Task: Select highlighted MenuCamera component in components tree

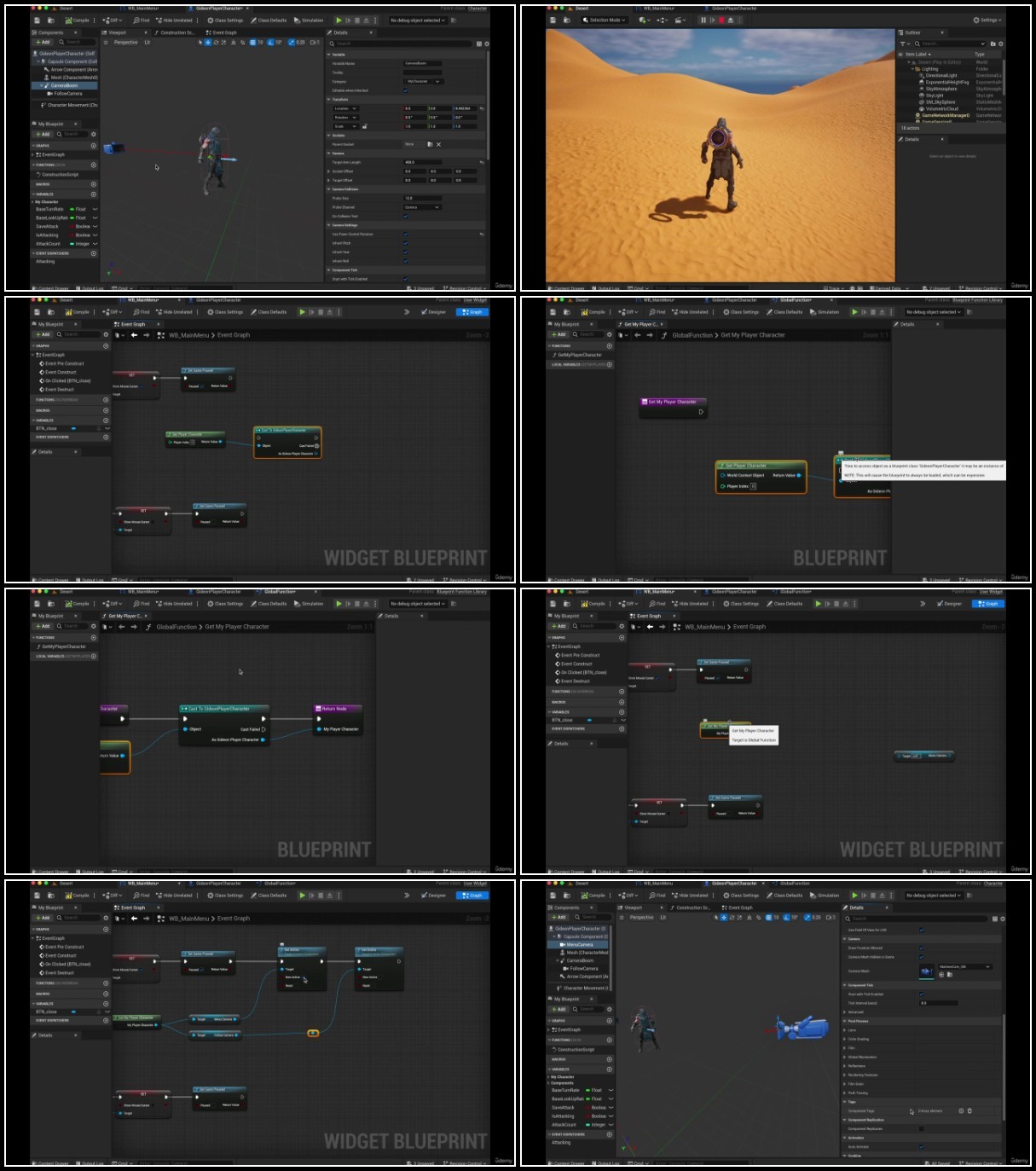Action: pos(578,944)
